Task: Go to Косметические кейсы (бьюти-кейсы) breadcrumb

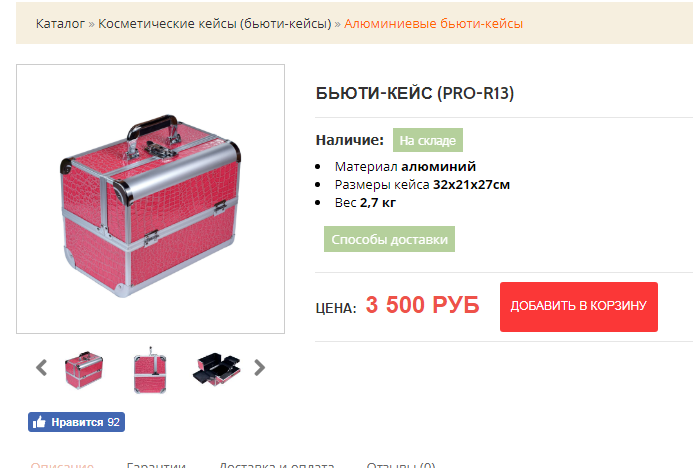Action: (x=214, y=23)
